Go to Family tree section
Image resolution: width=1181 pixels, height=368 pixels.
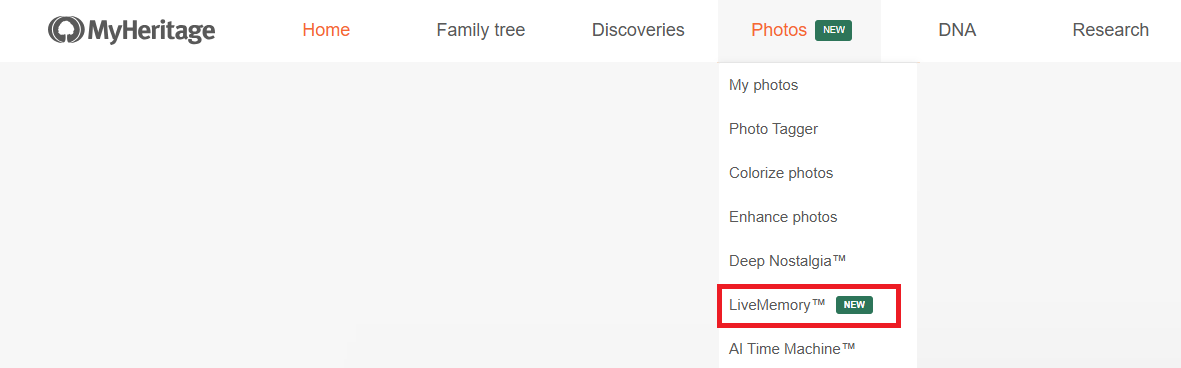481,30
